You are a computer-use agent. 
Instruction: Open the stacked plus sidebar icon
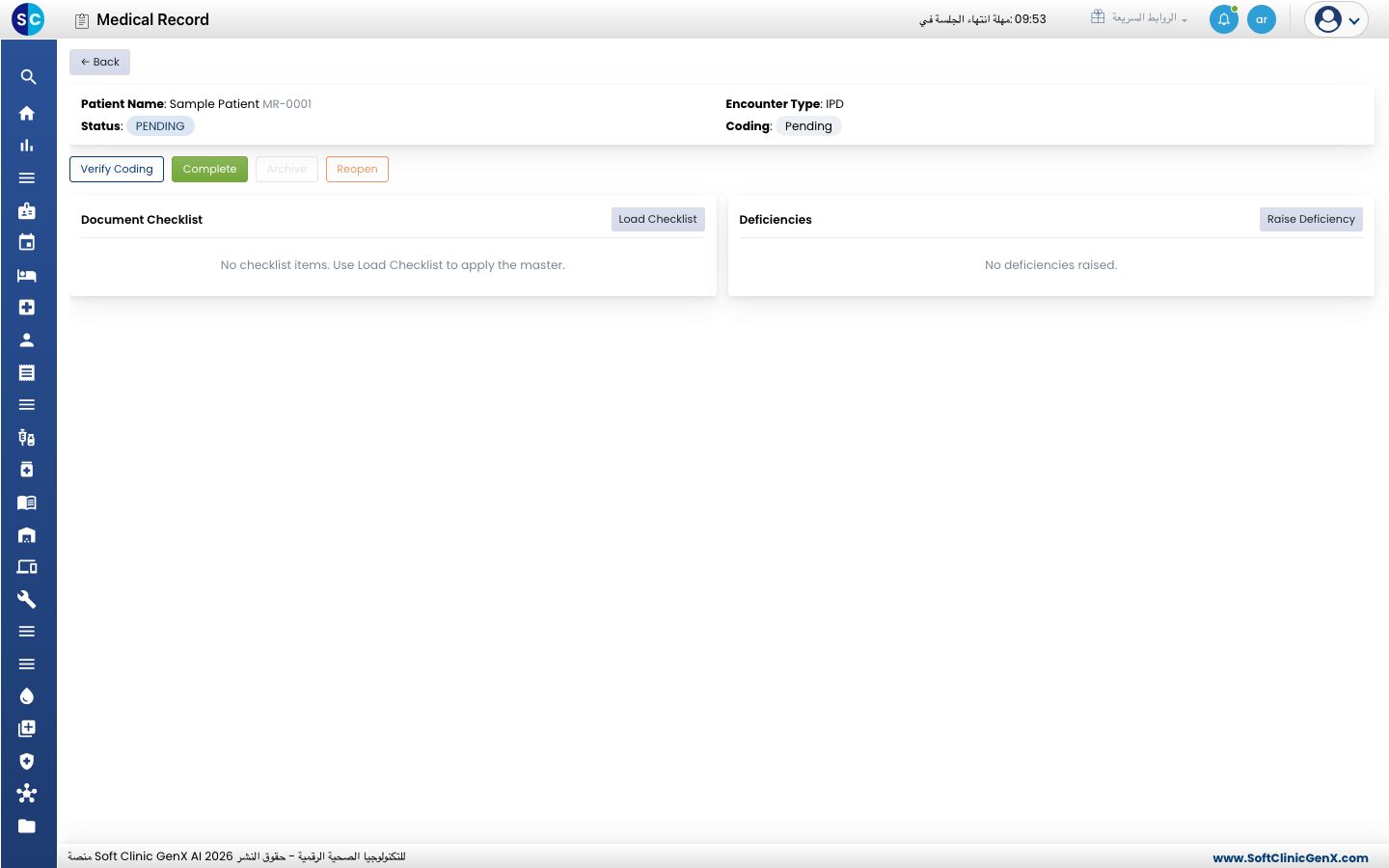coord(27,729)
